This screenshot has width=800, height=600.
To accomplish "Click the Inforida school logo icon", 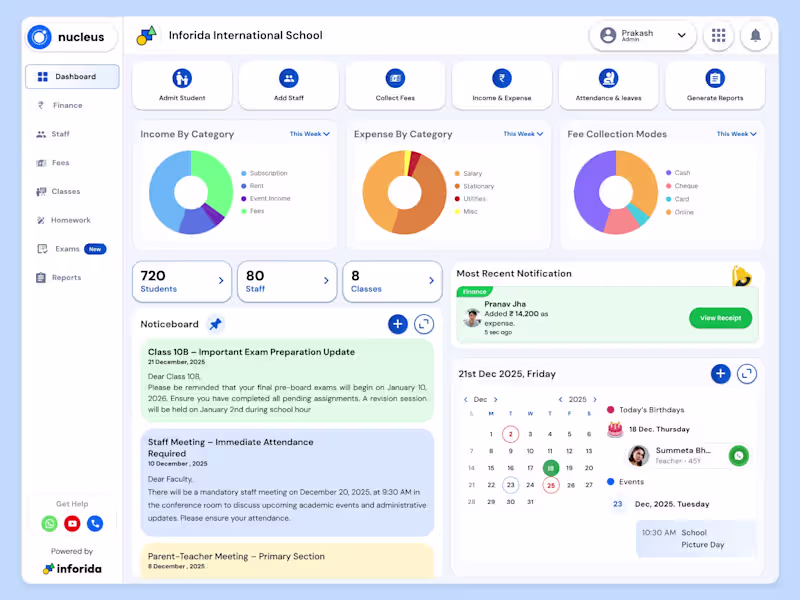I will pos(146,35).
